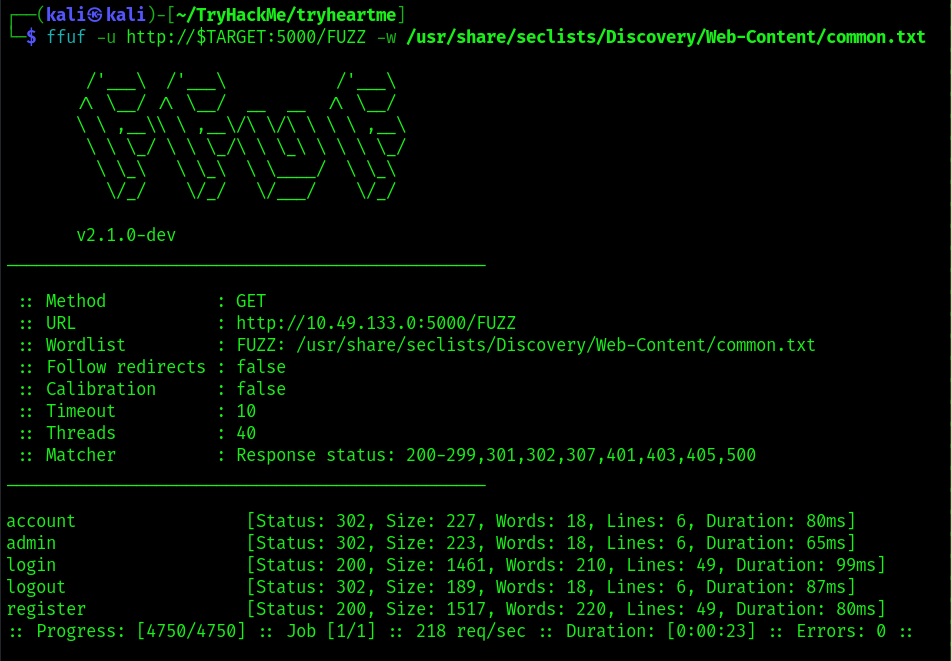Click the Follow redirects false value
Image resolution: width=951 pixels, height=661 pixels.
tap(261, 367)
